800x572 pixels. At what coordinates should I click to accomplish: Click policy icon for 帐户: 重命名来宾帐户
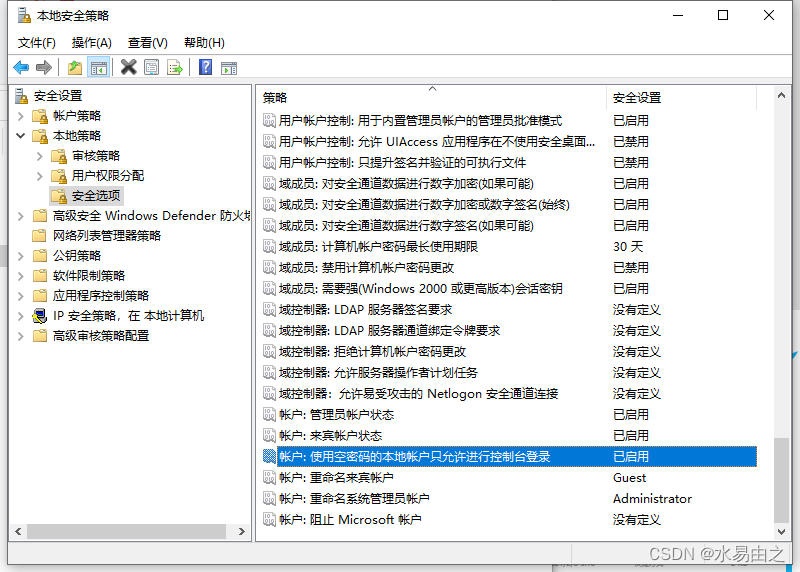[x=269, y=478]
